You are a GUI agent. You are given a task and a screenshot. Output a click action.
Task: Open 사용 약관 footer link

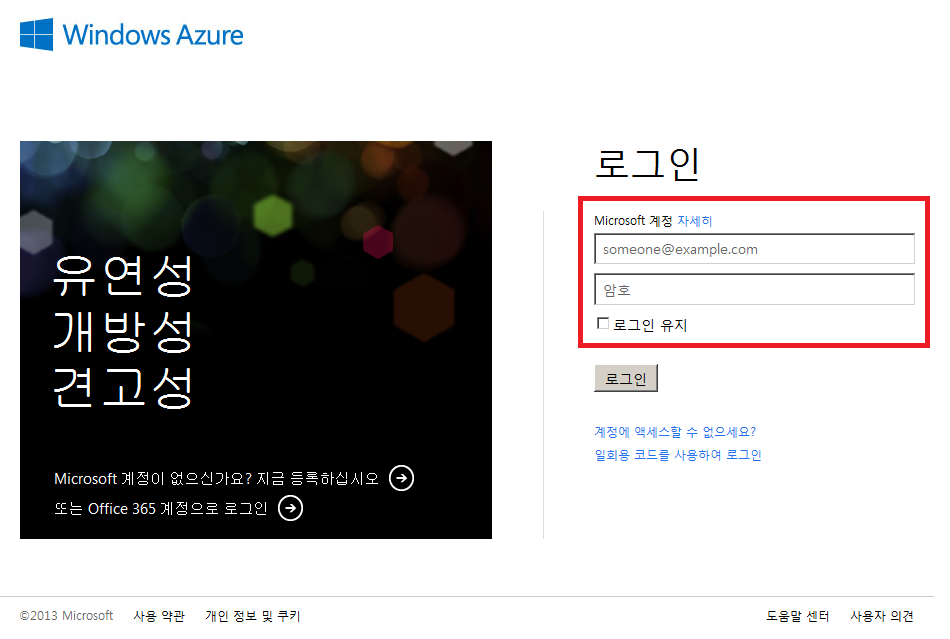click(x=159, y=616)
